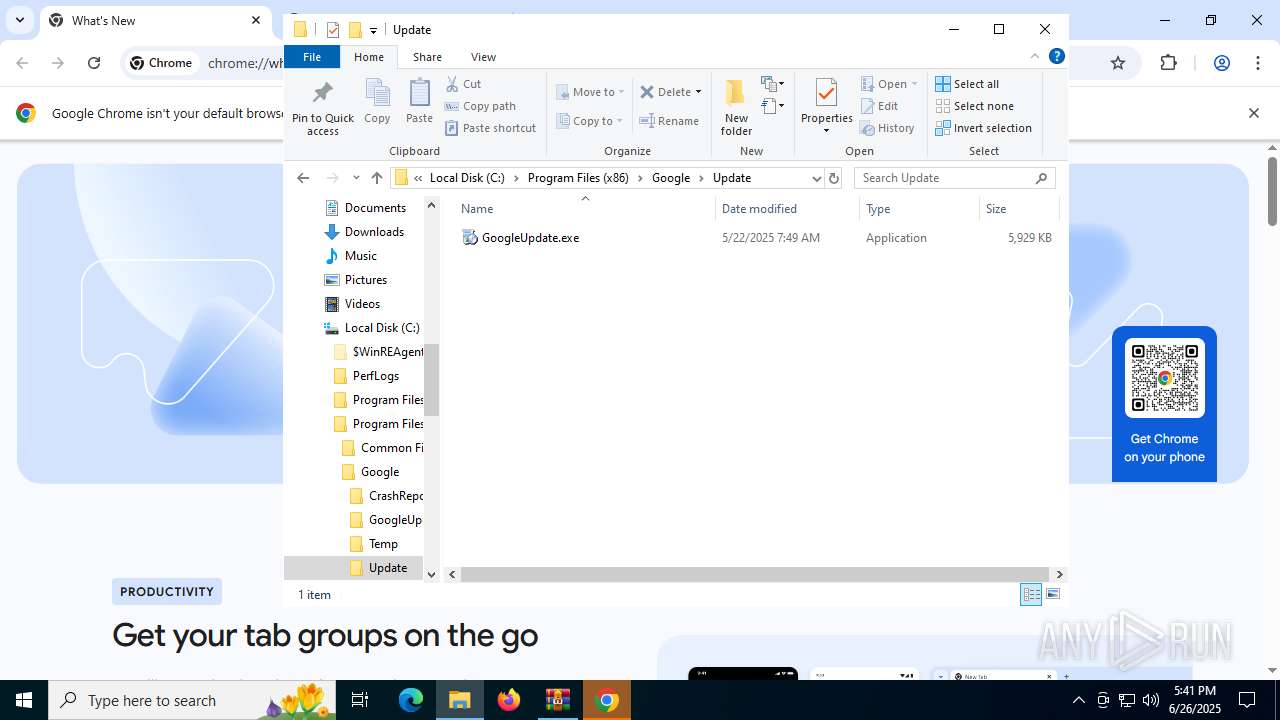Click Paste shortcut in ribbon
Viewport: 1280px width, 720px height.
(490, 128)
